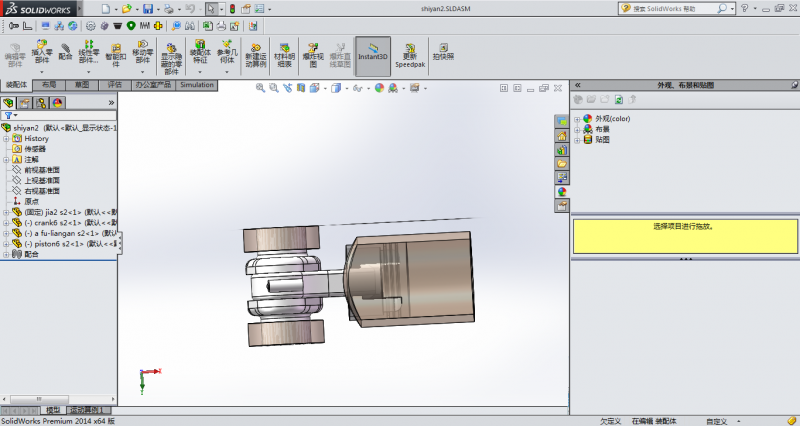Click the Appearances color ball in task pane
Image resolution: width=800 pixels, height=426 pixels.
(562, 191)
